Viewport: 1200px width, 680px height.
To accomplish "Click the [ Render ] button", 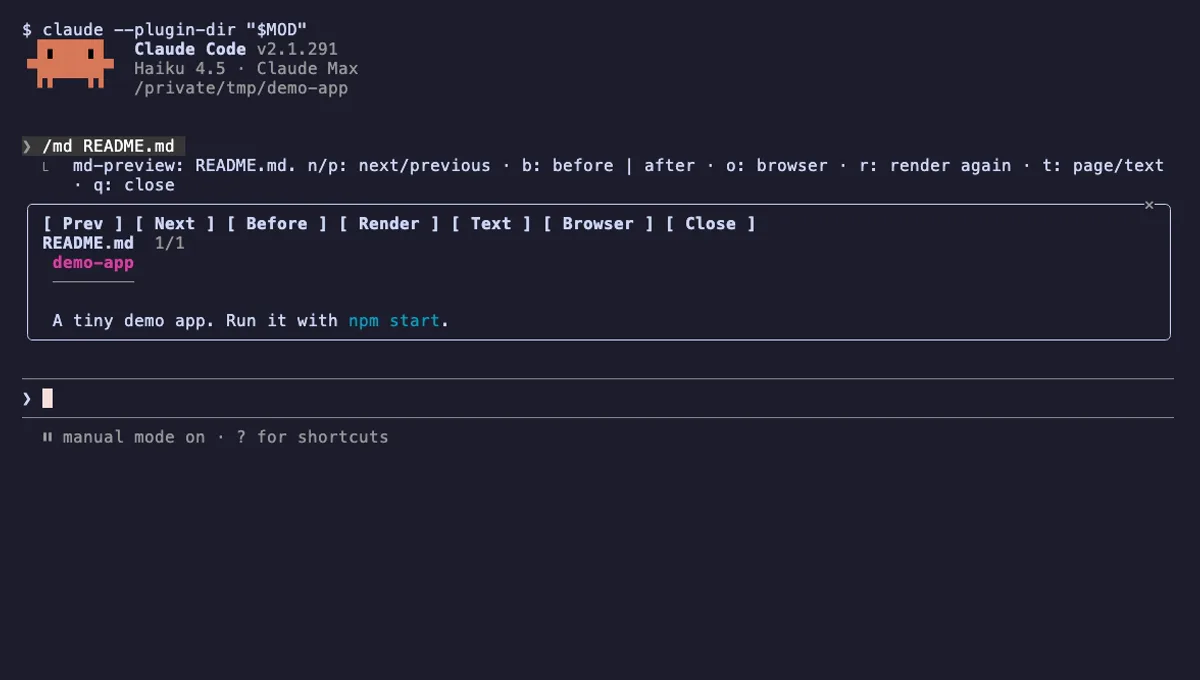I will click(x=389, y=224).
